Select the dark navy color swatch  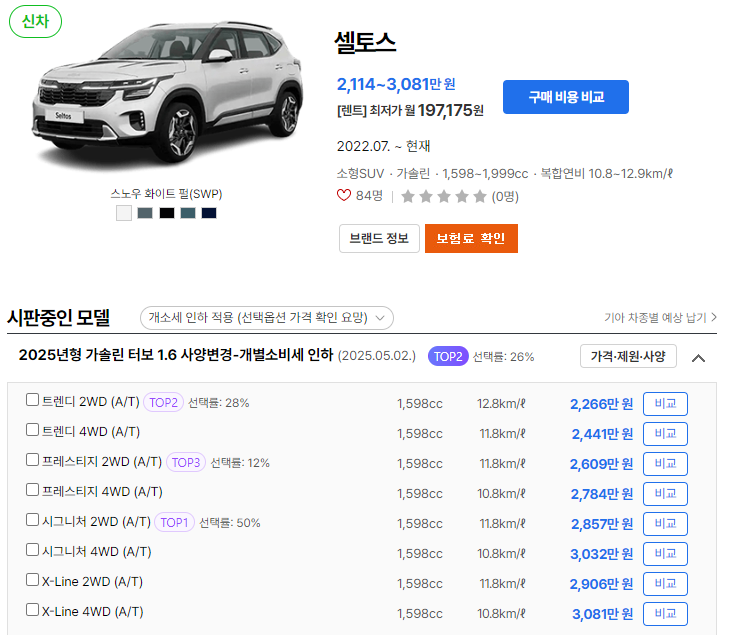click(x=209, y=213)
